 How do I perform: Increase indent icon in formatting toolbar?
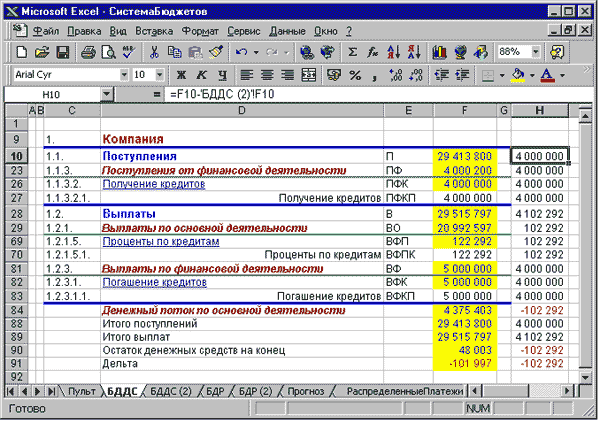pos(462,75)
